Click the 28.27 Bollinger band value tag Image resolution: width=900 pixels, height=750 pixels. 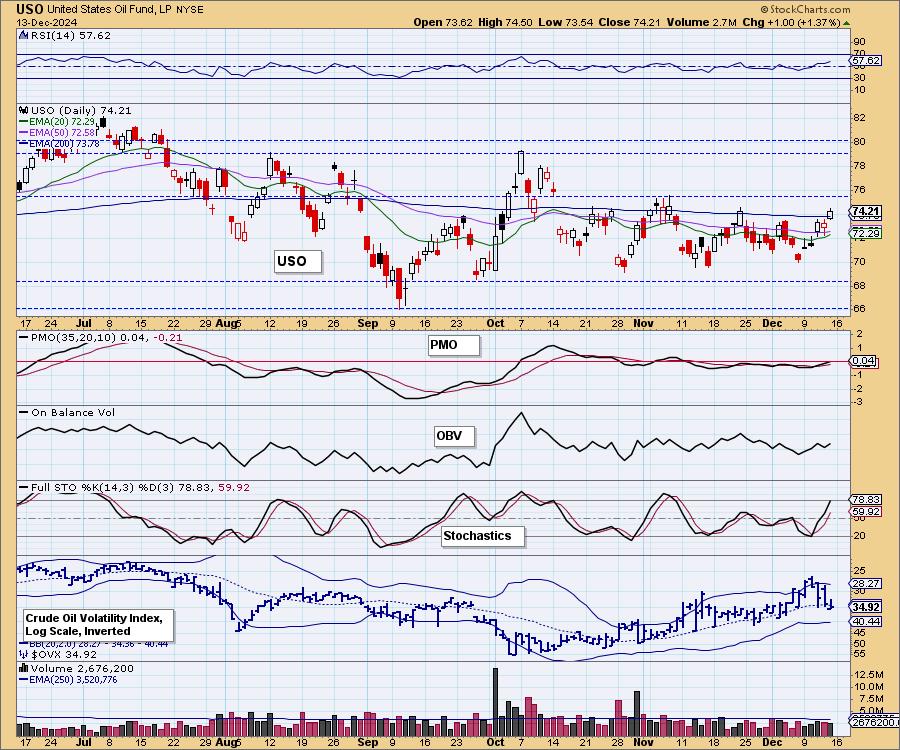(x=866, y=583)
